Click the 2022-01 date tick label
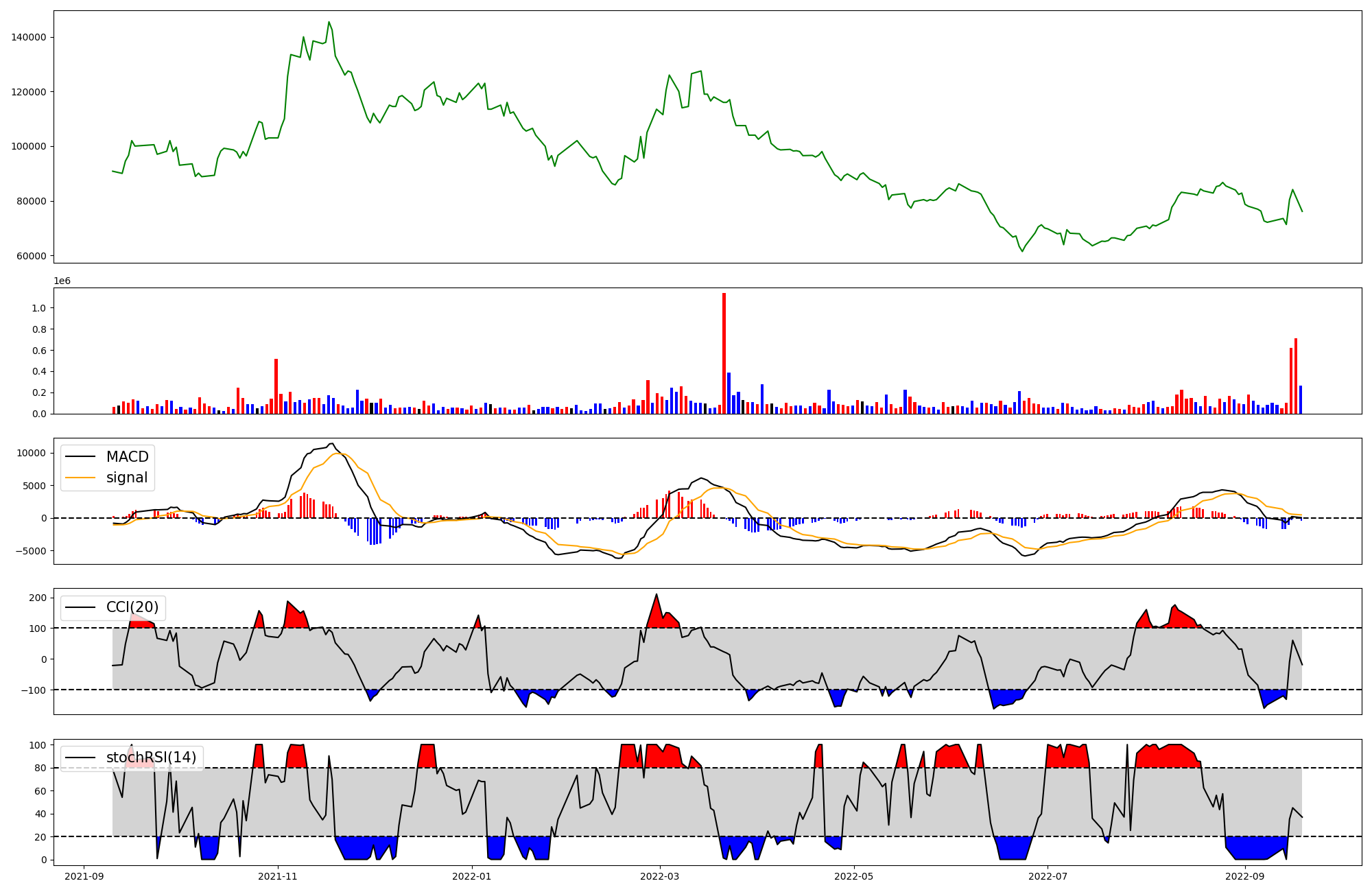Screen dimensions: 1372x892 click(x=472, y=876)
